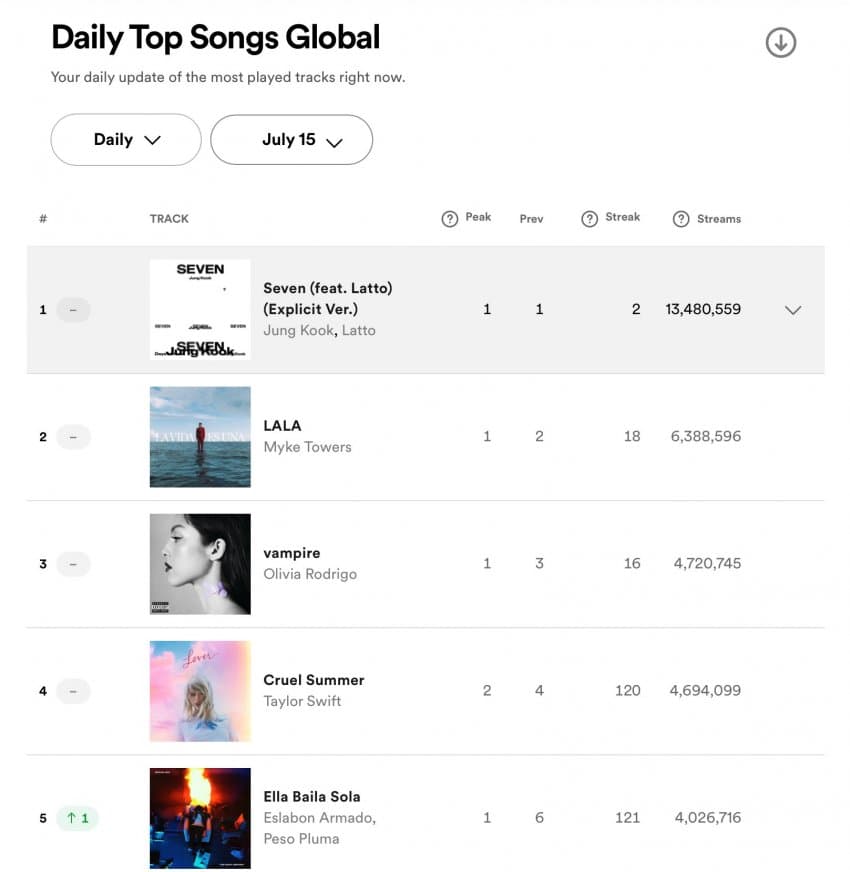Click the Streams help question-mark icon
The width and height of the screenshot is (850, 872).
(681, 219)
